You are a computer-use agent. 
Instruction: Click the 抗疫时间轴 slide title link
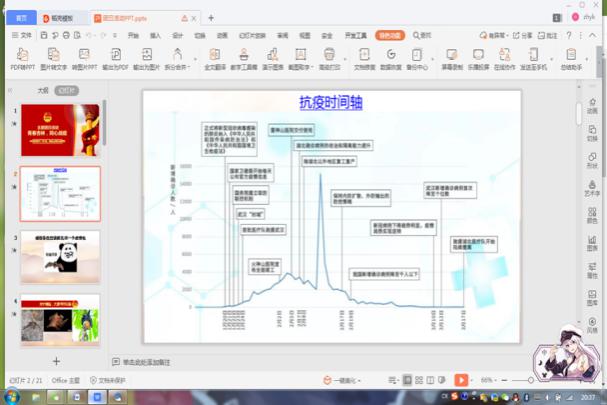click(331, 103)
